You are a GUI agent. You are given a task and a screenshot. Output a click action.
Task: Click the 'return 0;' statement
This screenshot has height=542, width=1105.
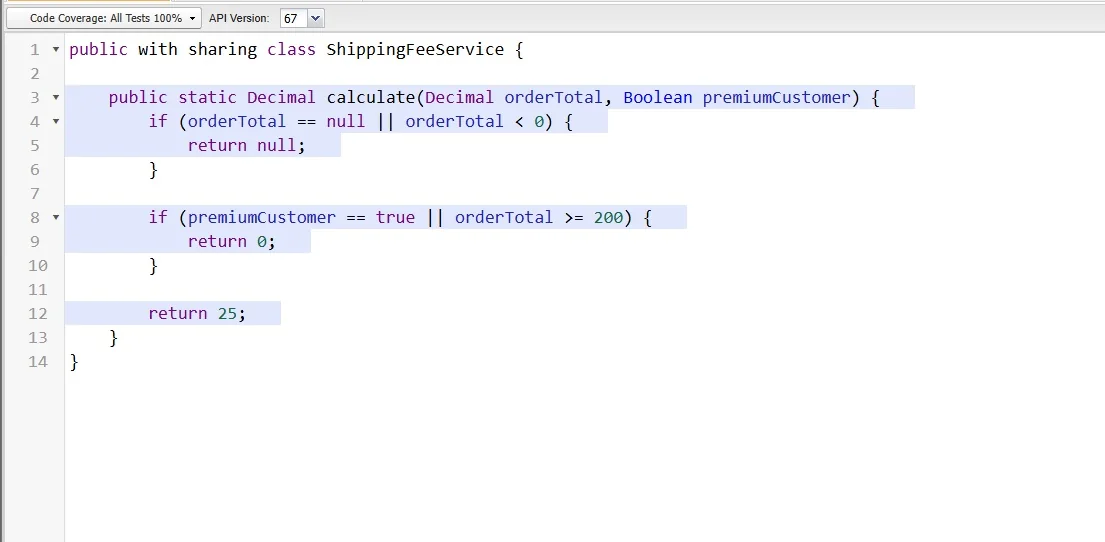click(232, 242)
